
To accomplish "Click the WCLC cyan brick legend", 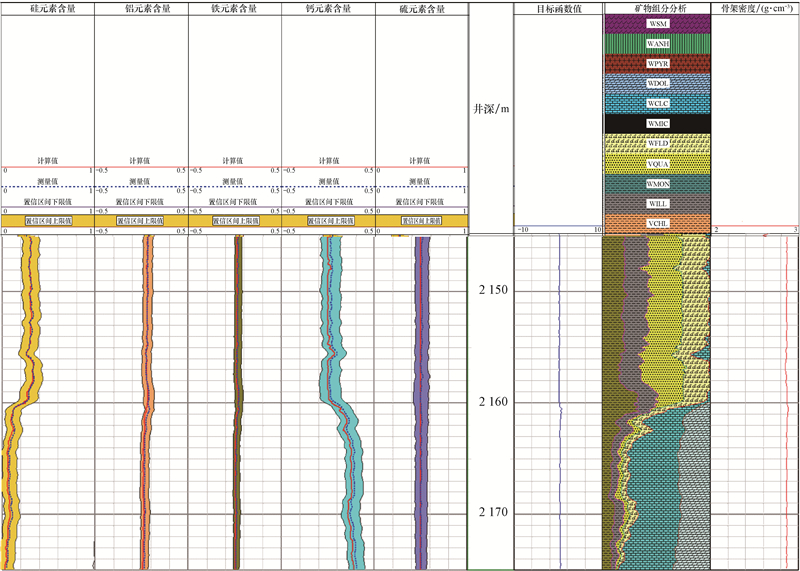I will [657, 103].
